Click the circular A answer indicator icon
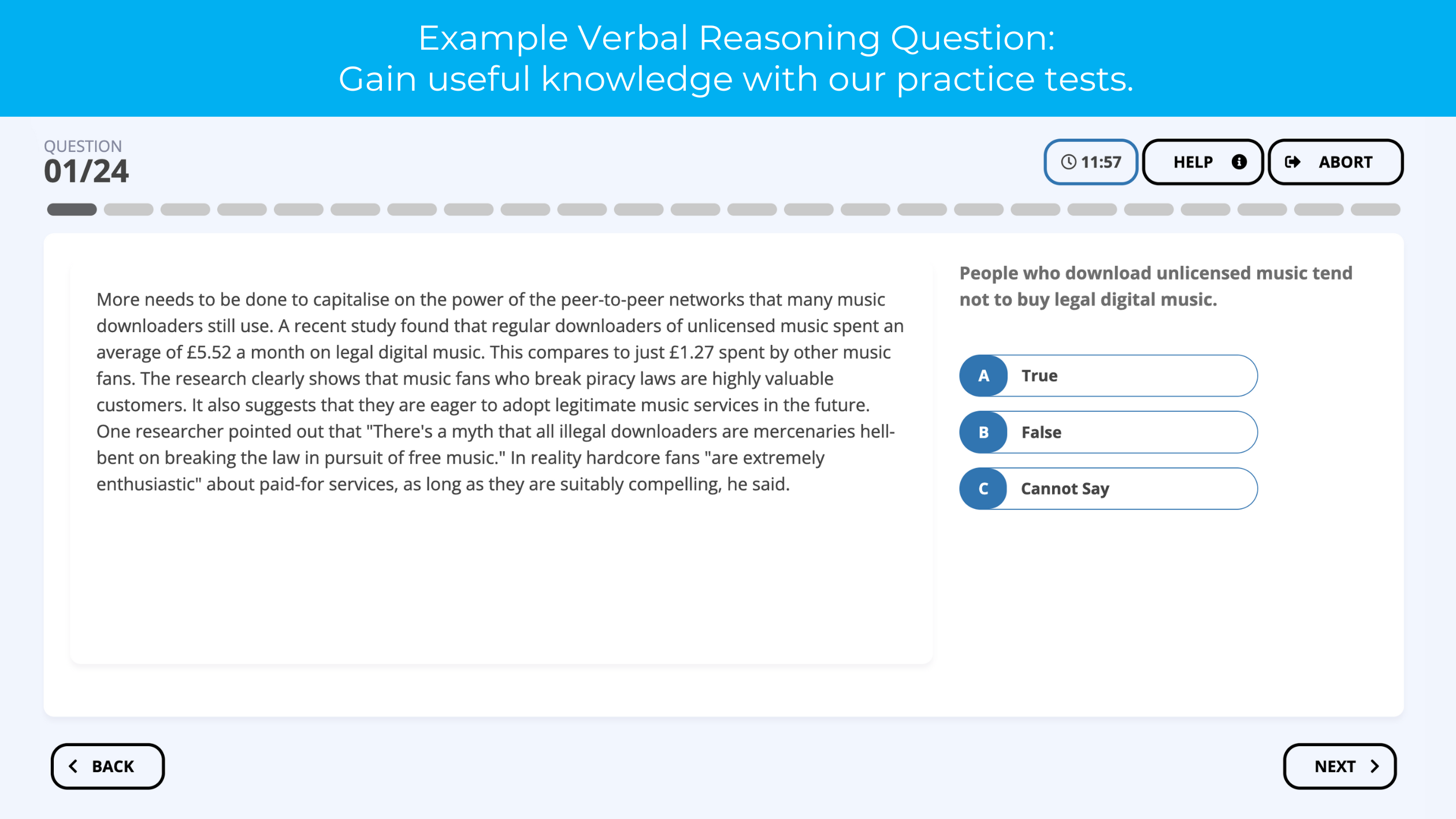The width and height of the screenshot is (1456, 819). tap(983, 374)
